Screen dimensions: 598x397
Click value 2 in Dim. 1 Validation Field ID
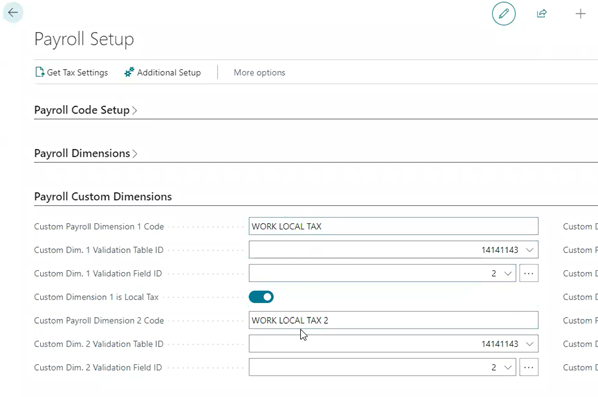point(494,273)
